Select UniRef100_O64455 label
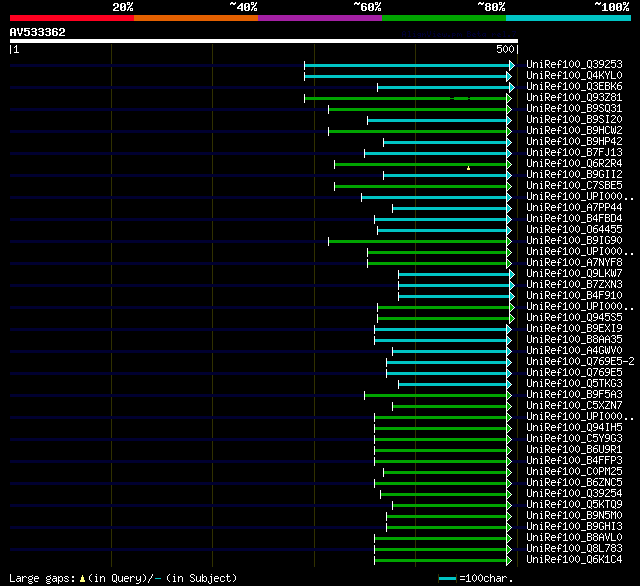This screenshot has height=586, width=640. [x=574, y=230]
